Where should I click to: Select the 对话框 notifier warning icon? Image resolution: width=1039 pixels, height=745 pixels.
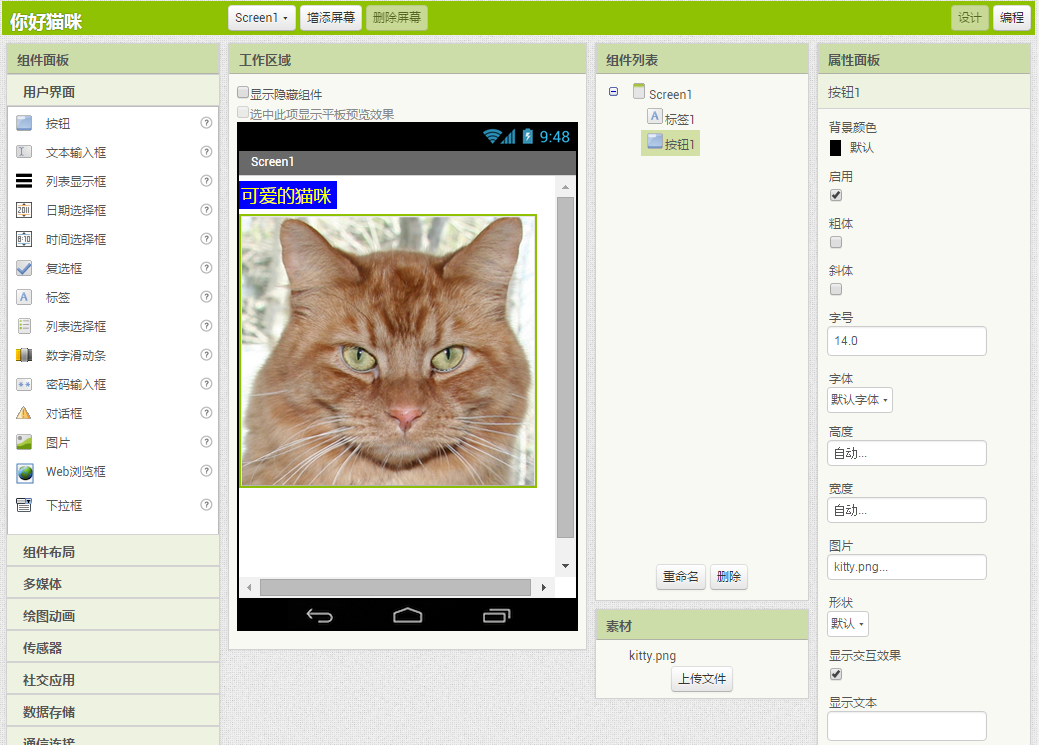pyautogui.click(x=25, y=413)
